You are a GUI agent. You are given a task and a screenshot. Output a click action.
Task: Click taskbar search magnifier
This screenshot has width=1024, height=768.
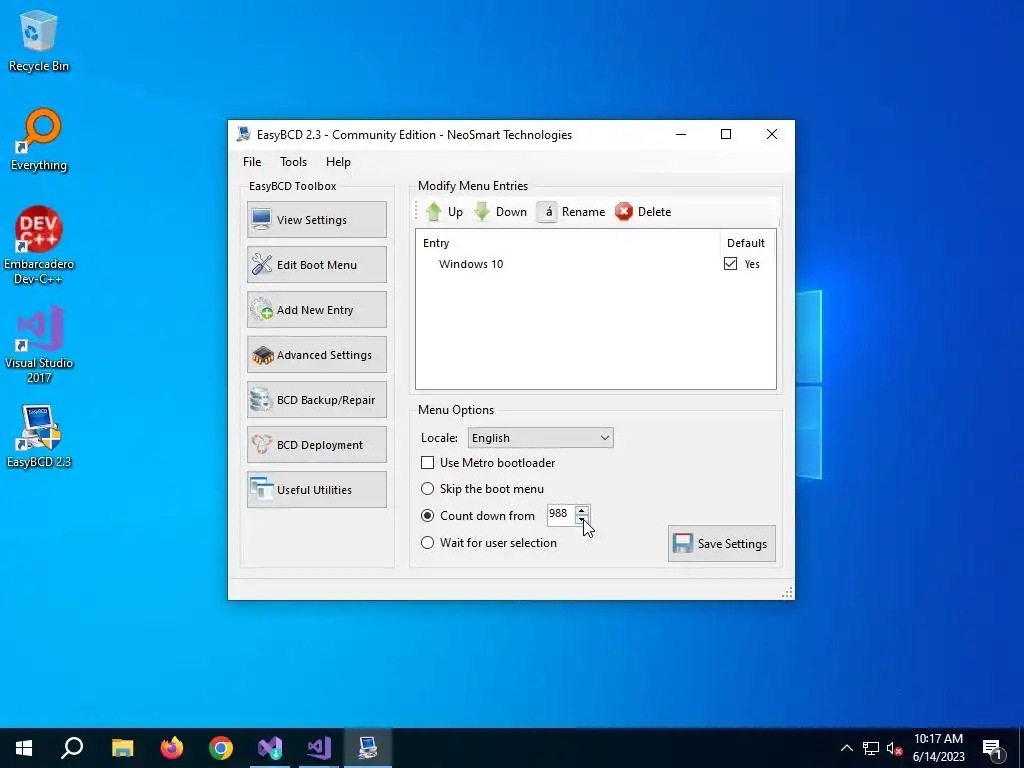pyautogui.click(x=72, y=748)
